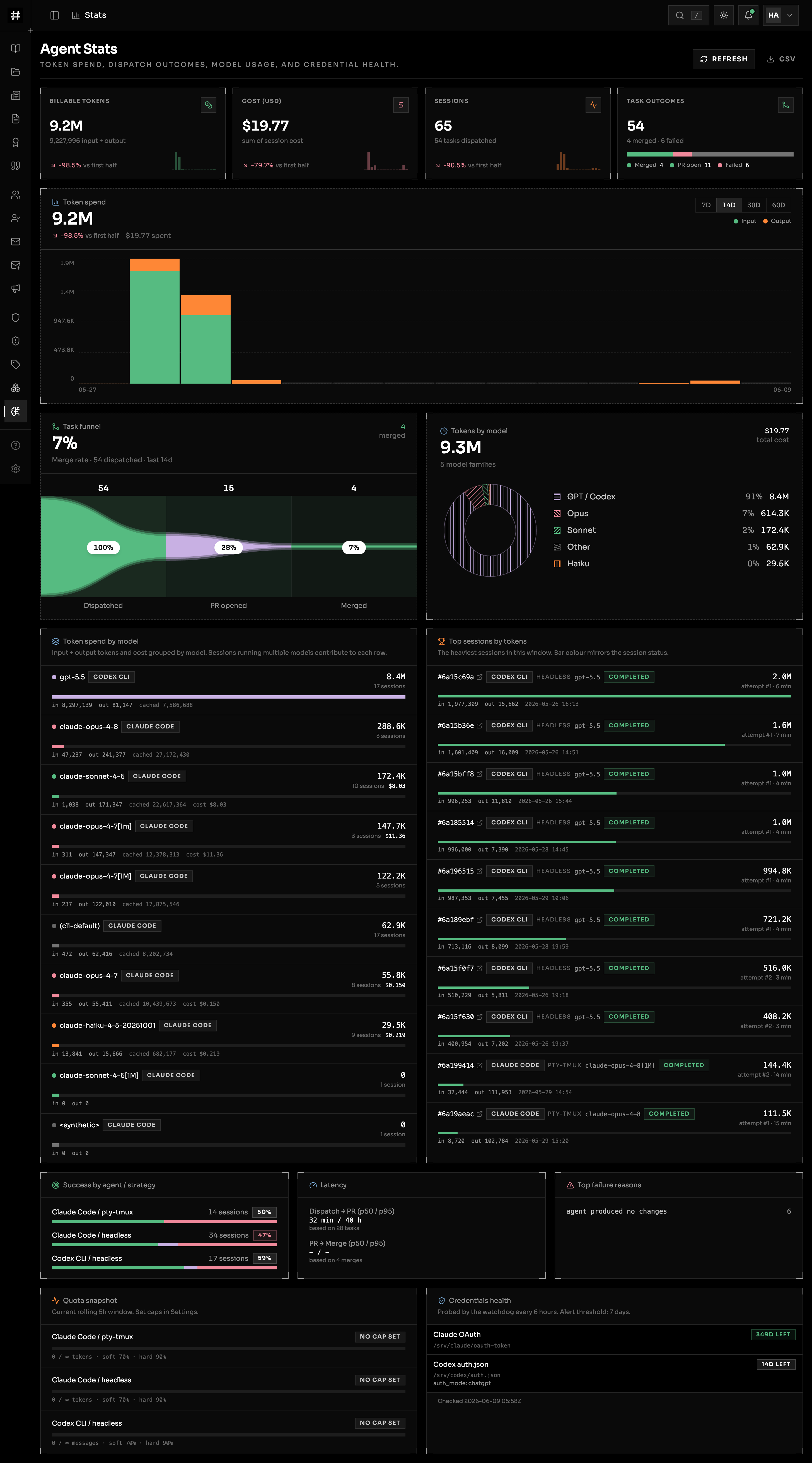Click the 14D LEFT Codex auth badge

[x=776, y=1364]
